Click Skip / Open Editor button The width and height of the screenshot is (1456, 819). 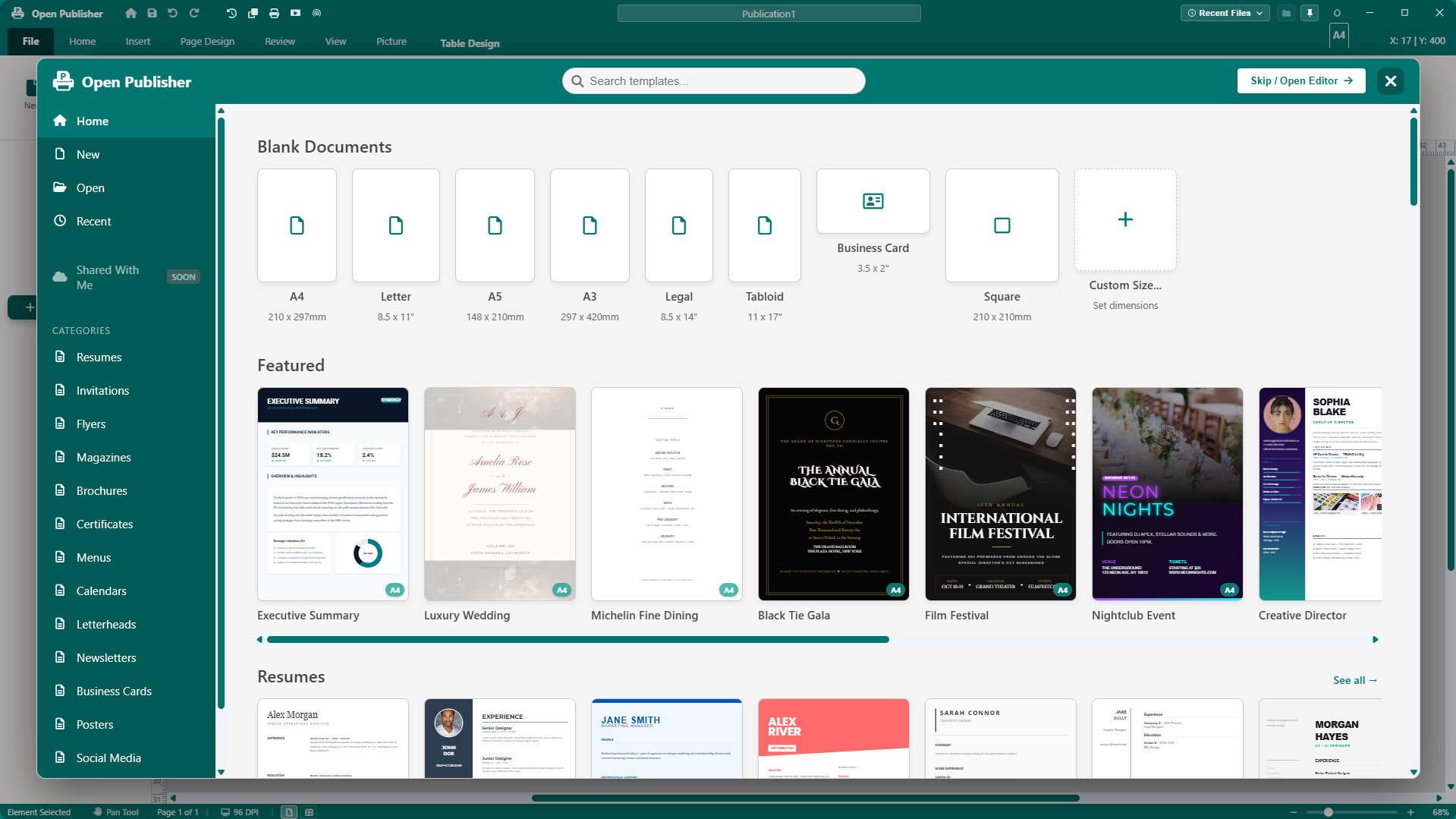[x=1301, y=81]
